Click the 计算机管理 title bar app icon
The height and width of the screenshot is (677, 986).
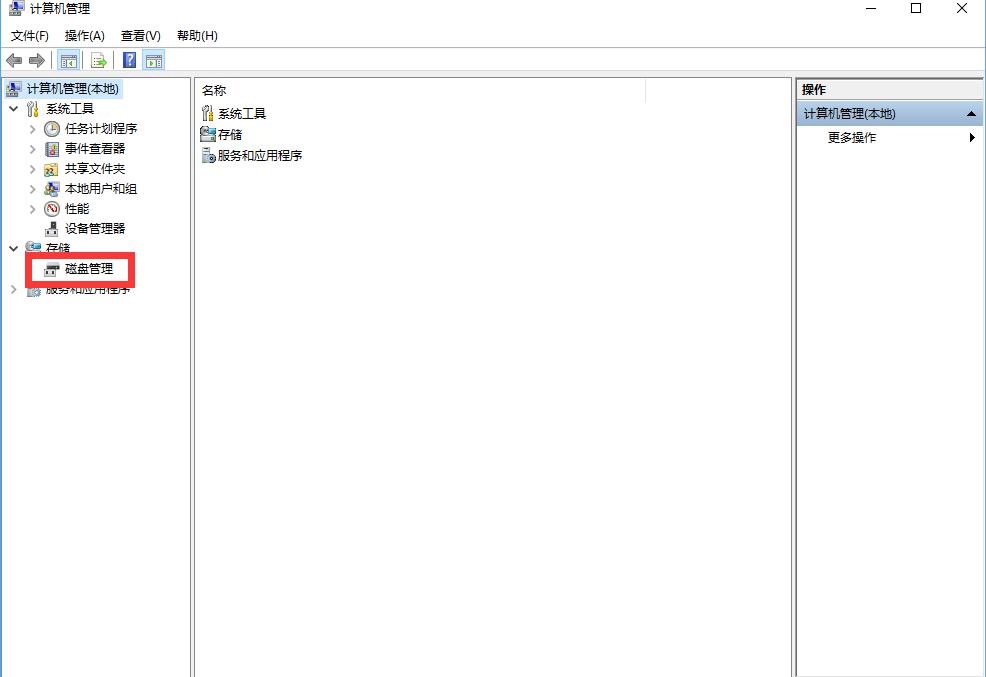point(16,9)
